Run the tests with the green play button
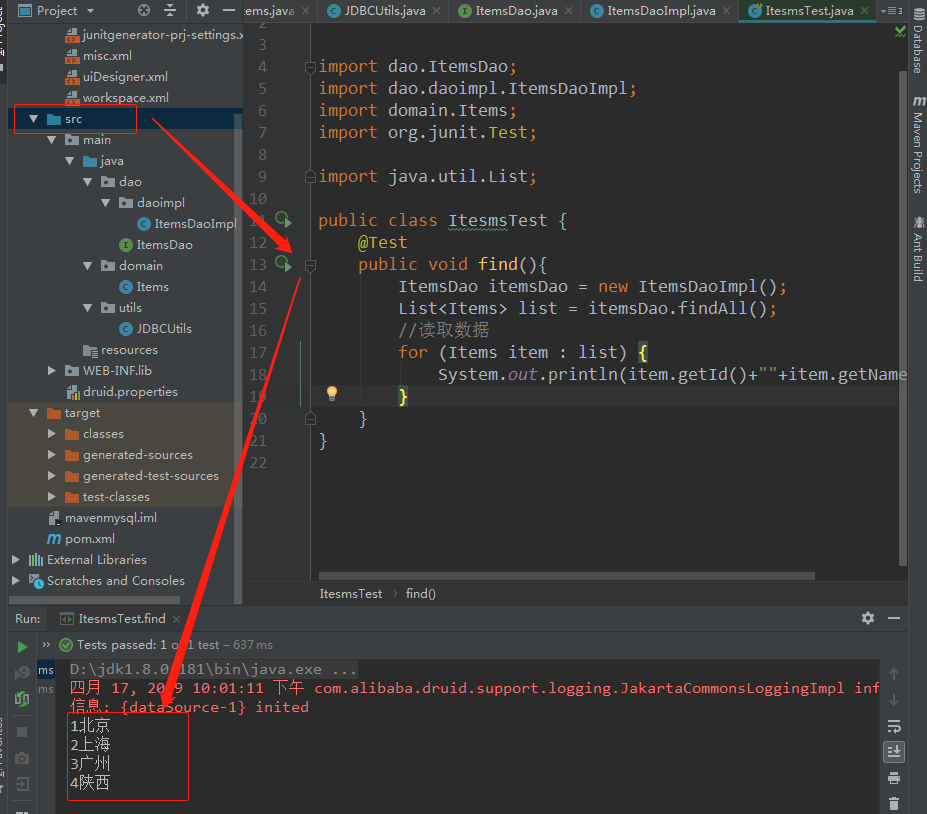Screen dimensions: 927x814 click(22, 646)
